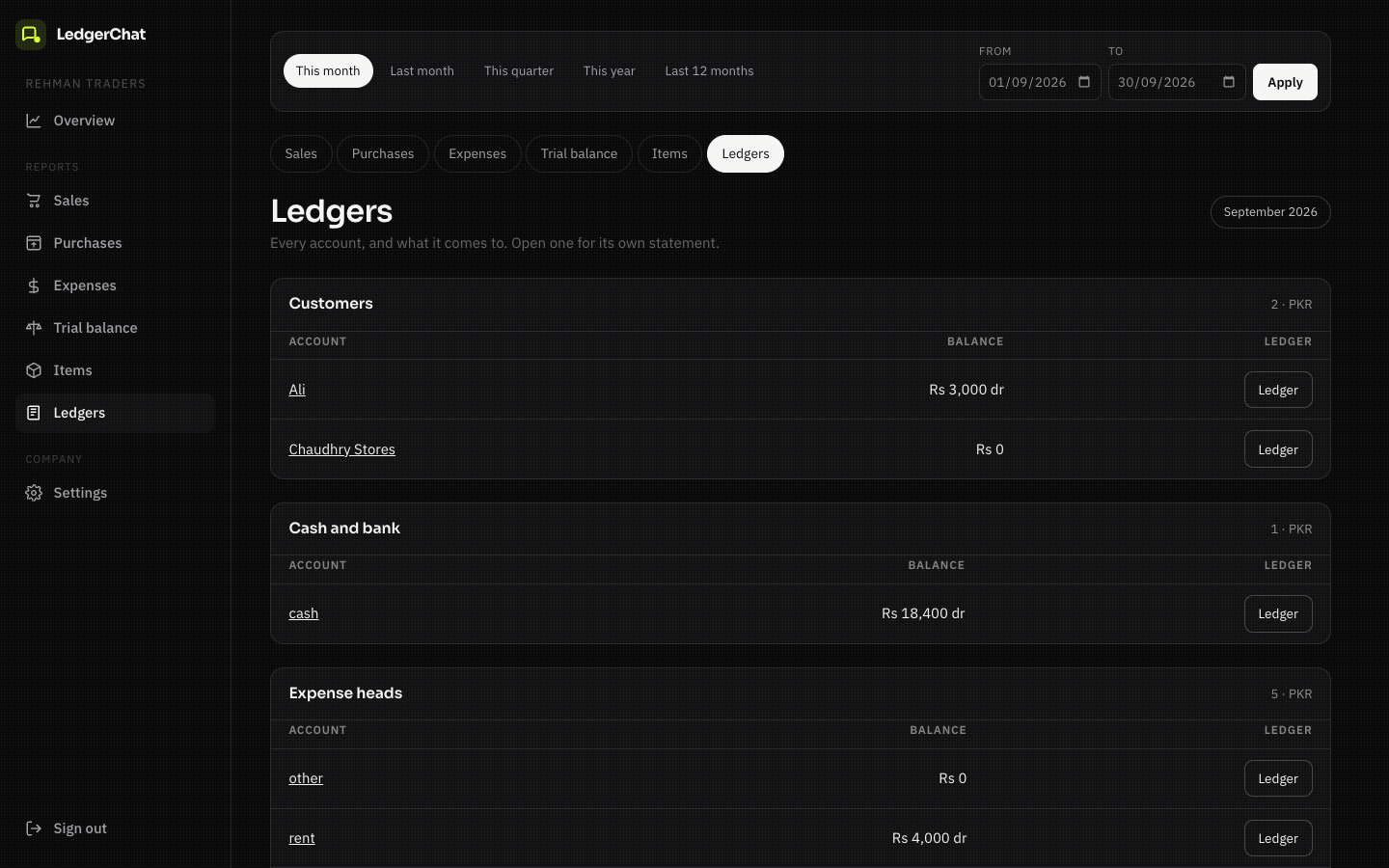
Task: Select the This year range pill
Action: click(609, 71)
